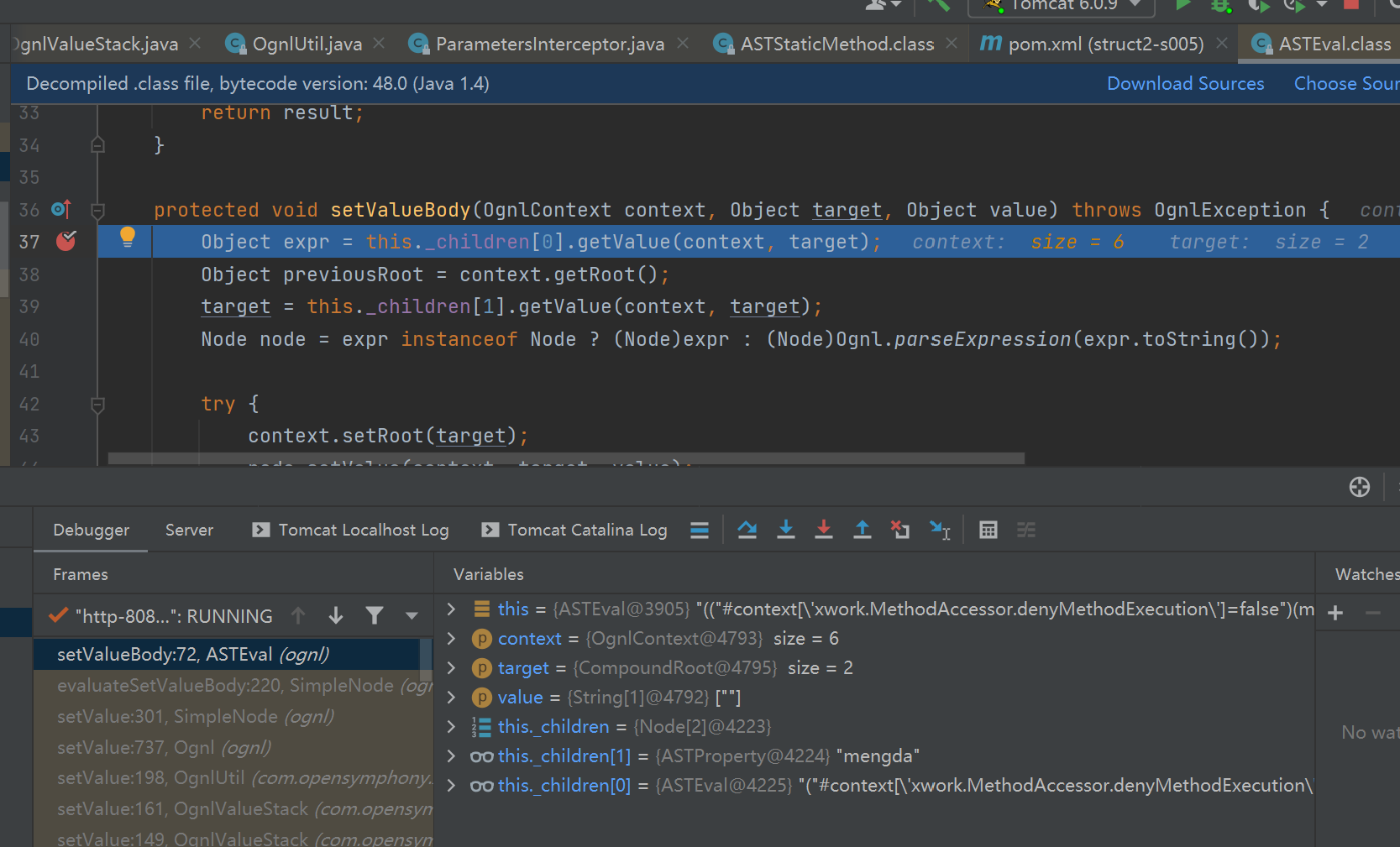Select frame setValue:301, SimpleNode
Screen dimensions: 1400x847
[227, 716]
